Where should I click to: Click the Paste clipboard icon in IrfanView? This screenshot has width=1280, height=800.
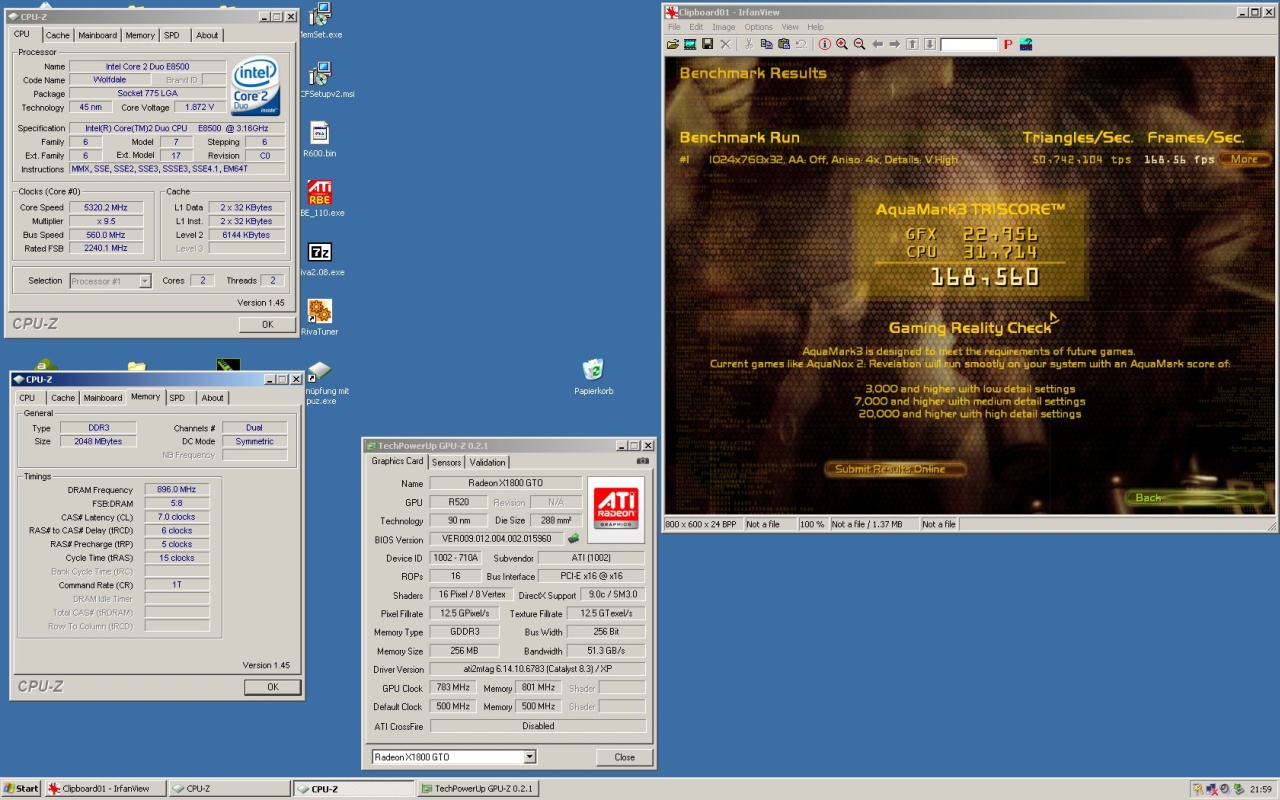tap(784, 44)
